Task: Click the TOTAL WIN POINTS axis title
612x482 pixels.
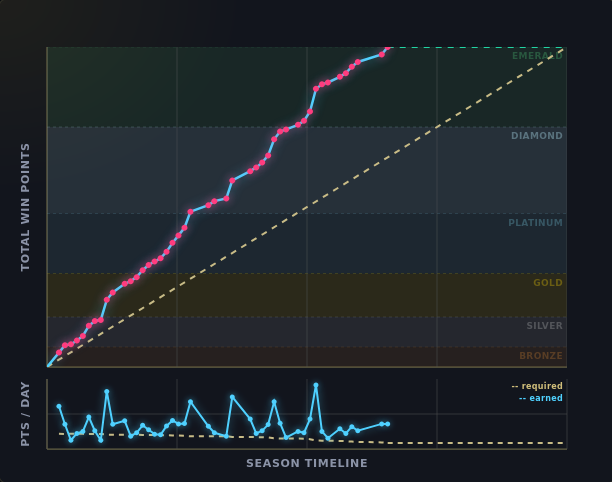Action: [x=25, y=207]
